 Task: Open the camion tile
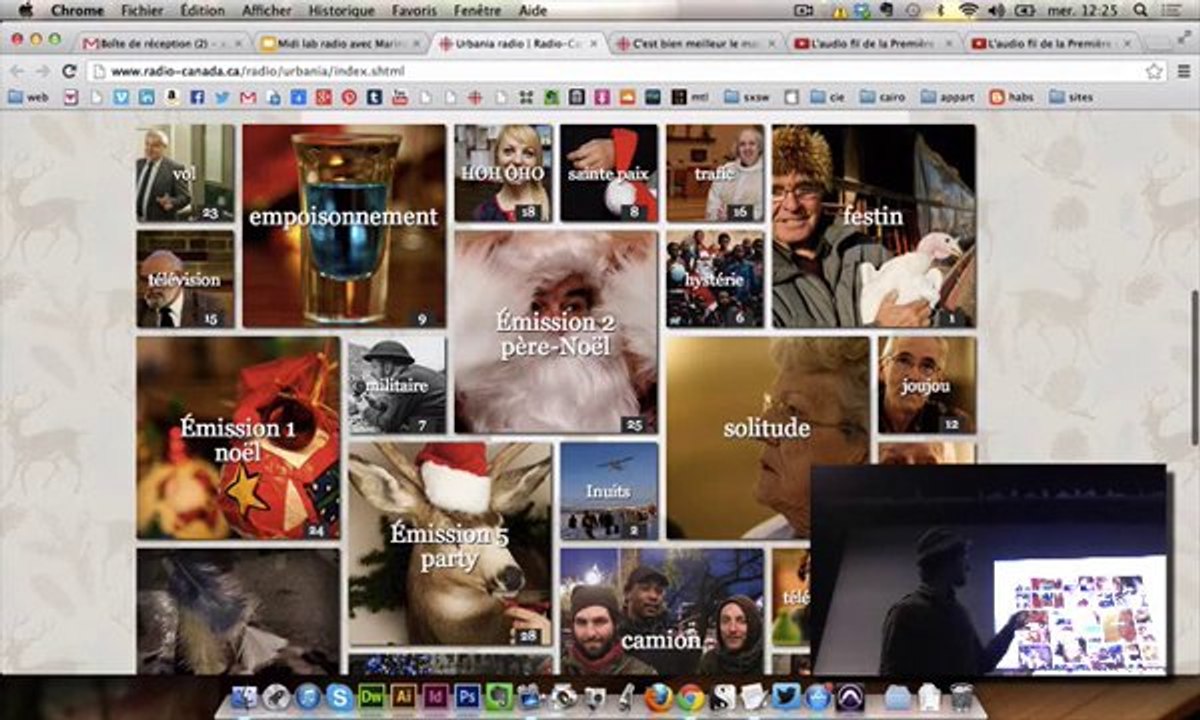[662, 611]
